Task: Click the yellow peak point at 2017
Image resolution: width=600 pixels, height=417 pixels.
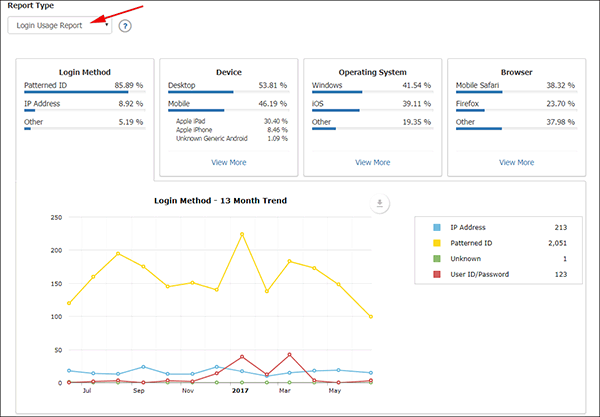Action: [x=242, y=234]
